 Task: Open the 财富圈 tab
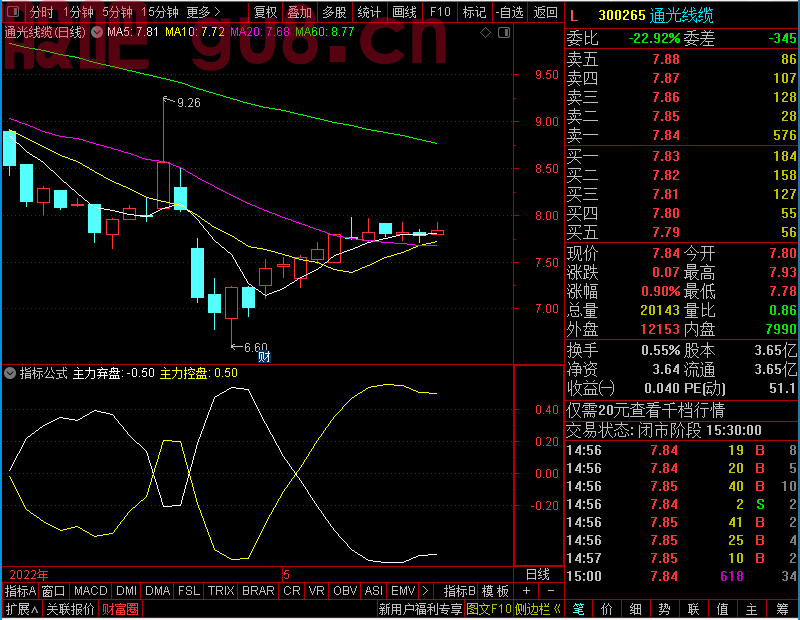[120, 609]
